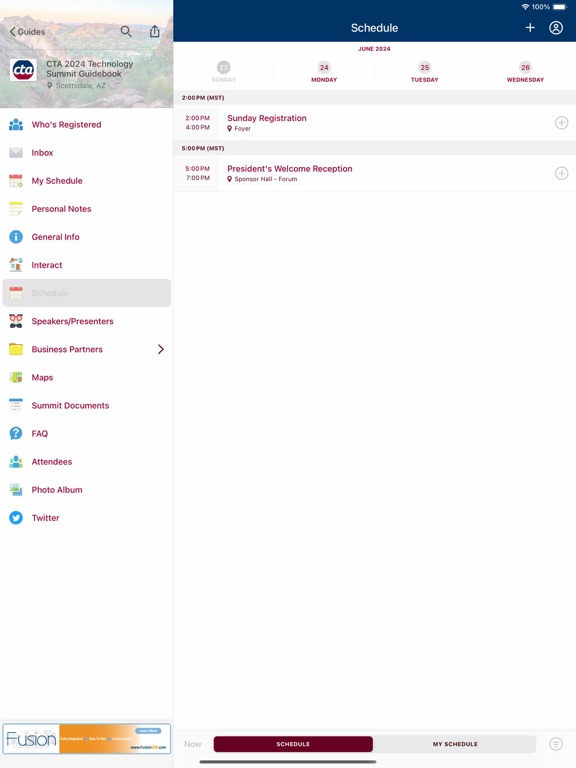This screenshot has height=768, width=576.
Task: Select Sunday June 23 date
Action: click(x=223, y=72)
